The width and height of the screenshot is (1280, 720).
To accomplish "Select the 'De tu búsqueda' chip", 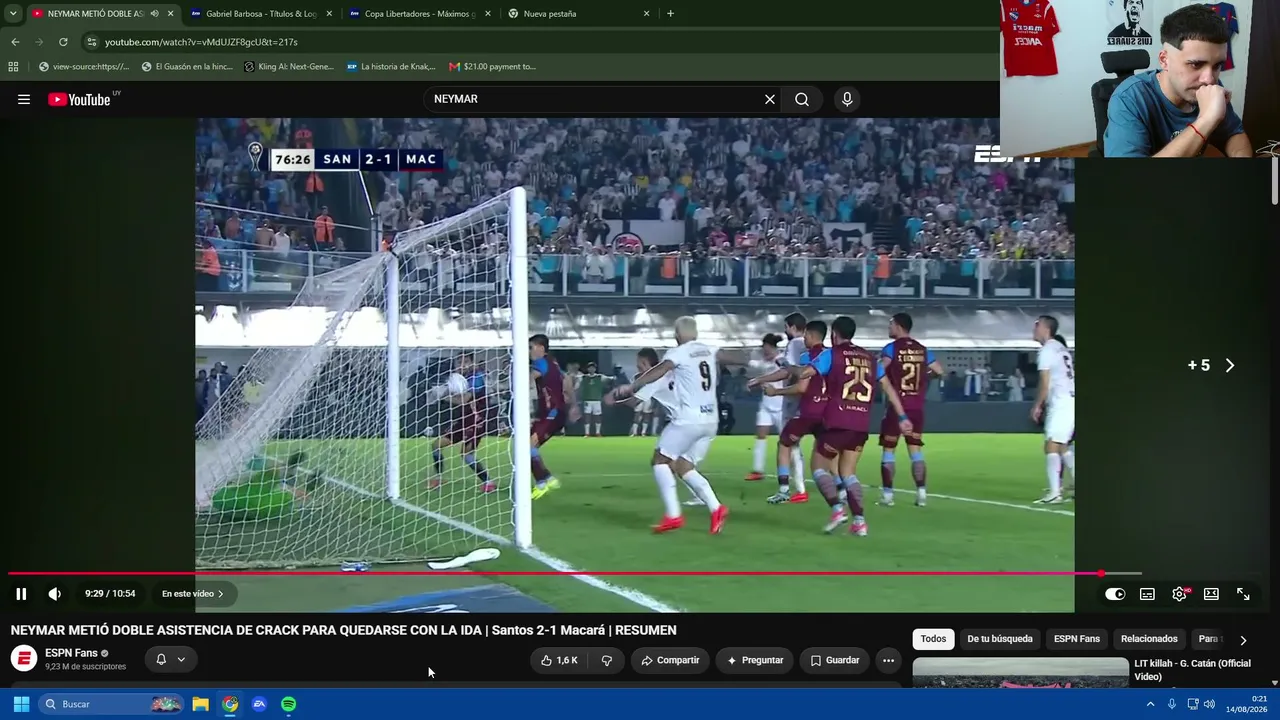I will point(1000,639).
